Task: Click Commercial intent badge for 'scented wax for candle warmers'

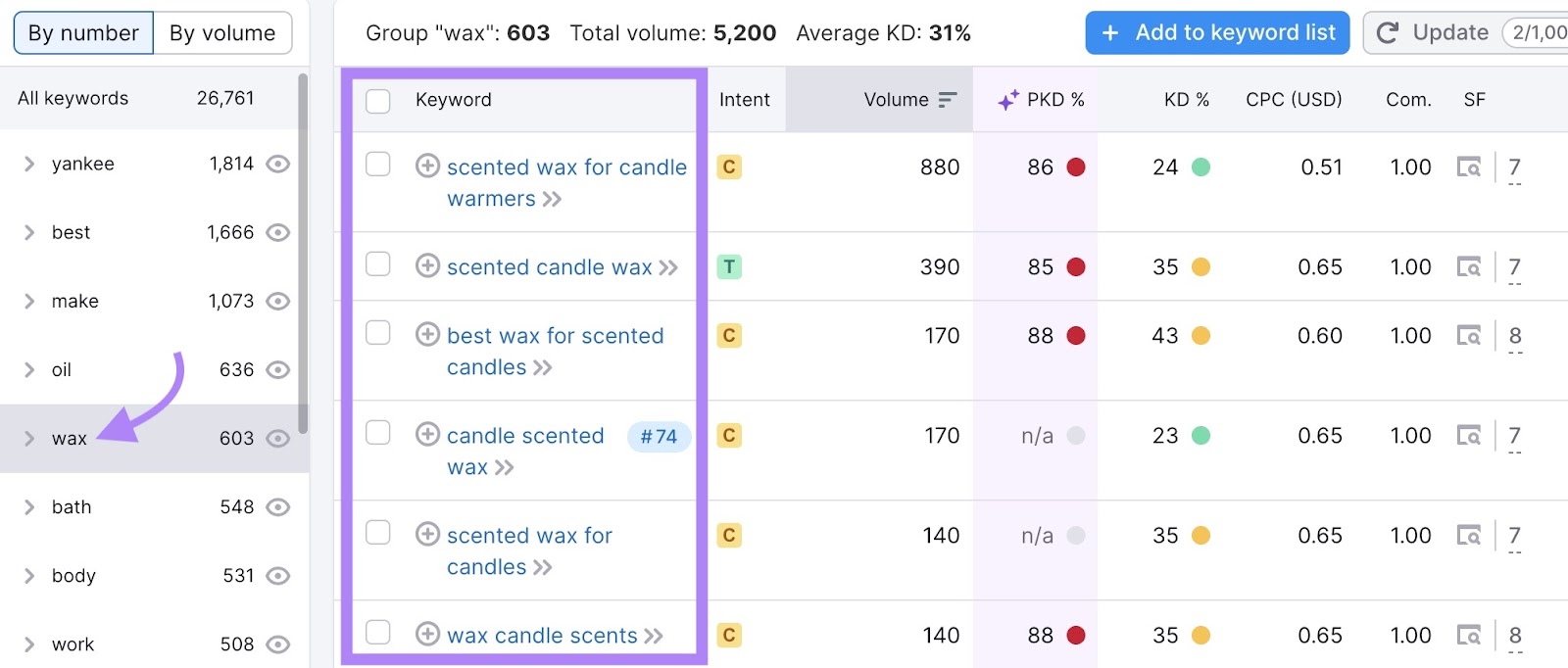Action: [x=729, y=167]
